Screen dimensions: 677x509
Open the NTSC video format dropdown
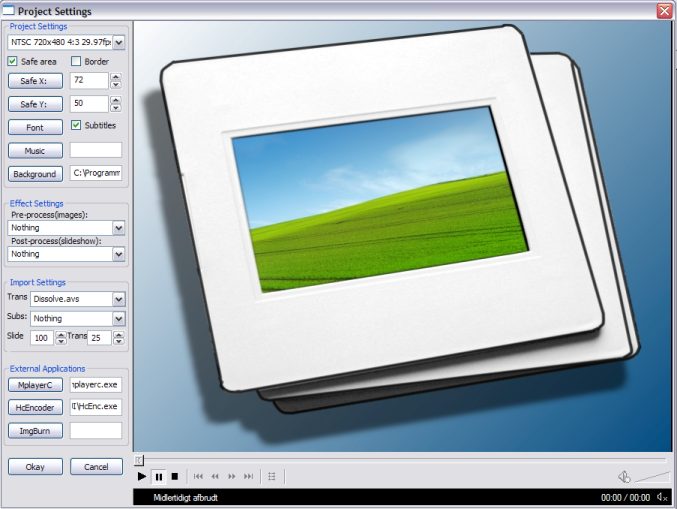[119, 42]
